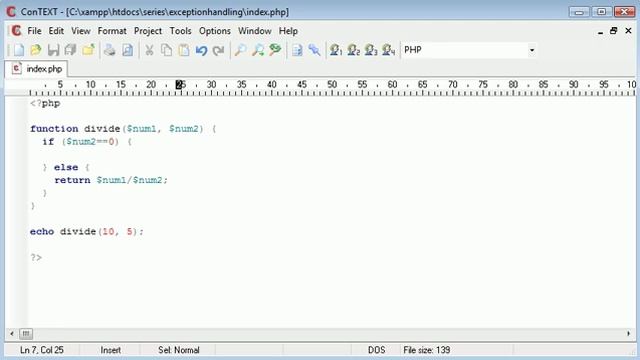Click the 'return $num1/$num2;' line
The width and height of the screenshot is (640, 360).
point(111,180)
